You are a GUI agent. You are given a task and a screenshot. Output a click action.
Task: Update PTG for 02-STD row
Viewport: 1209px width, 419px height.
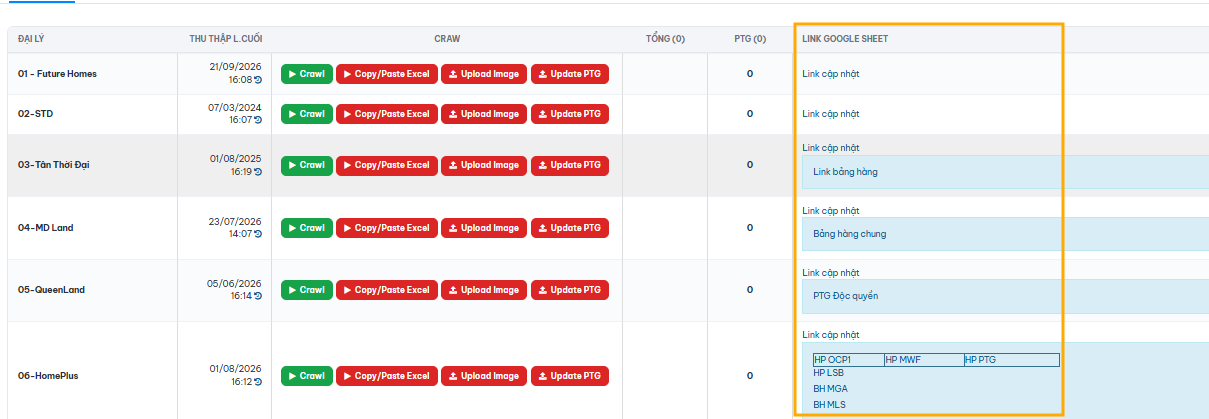(x=570, y=114)
